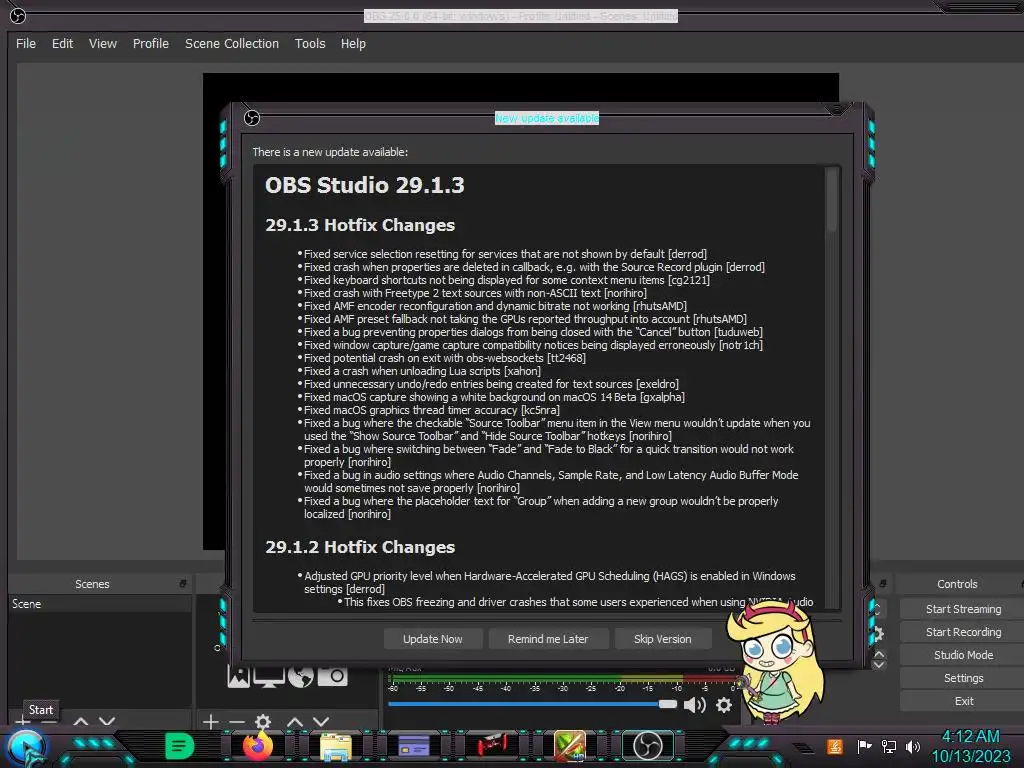
Task: Click Remind me Later button
Action: 548,639
